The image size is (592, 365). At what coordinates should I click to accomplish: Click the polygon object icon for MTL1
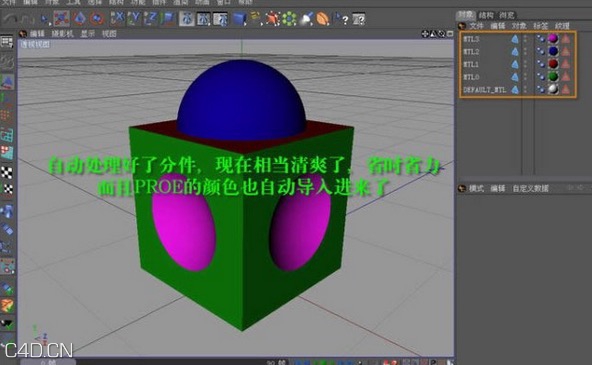515,64
